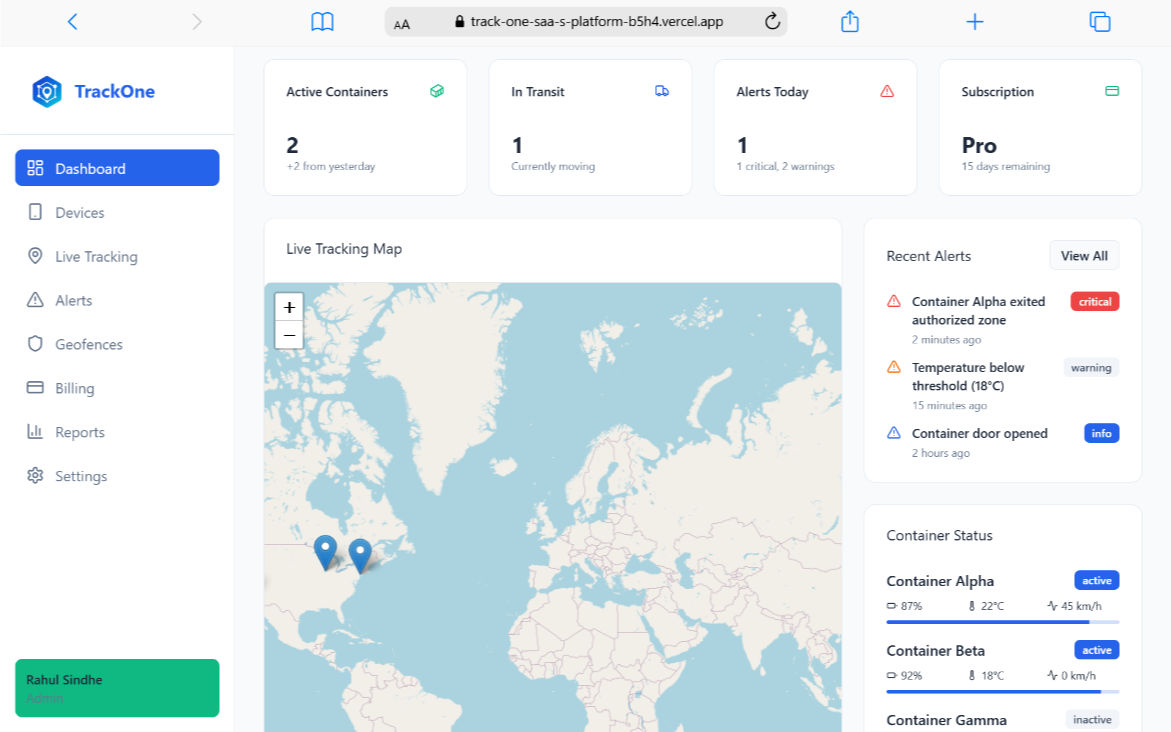Open Safari bookmarks book icon
This screenshot has height=732, width=1171.
(x=322, y=22)
